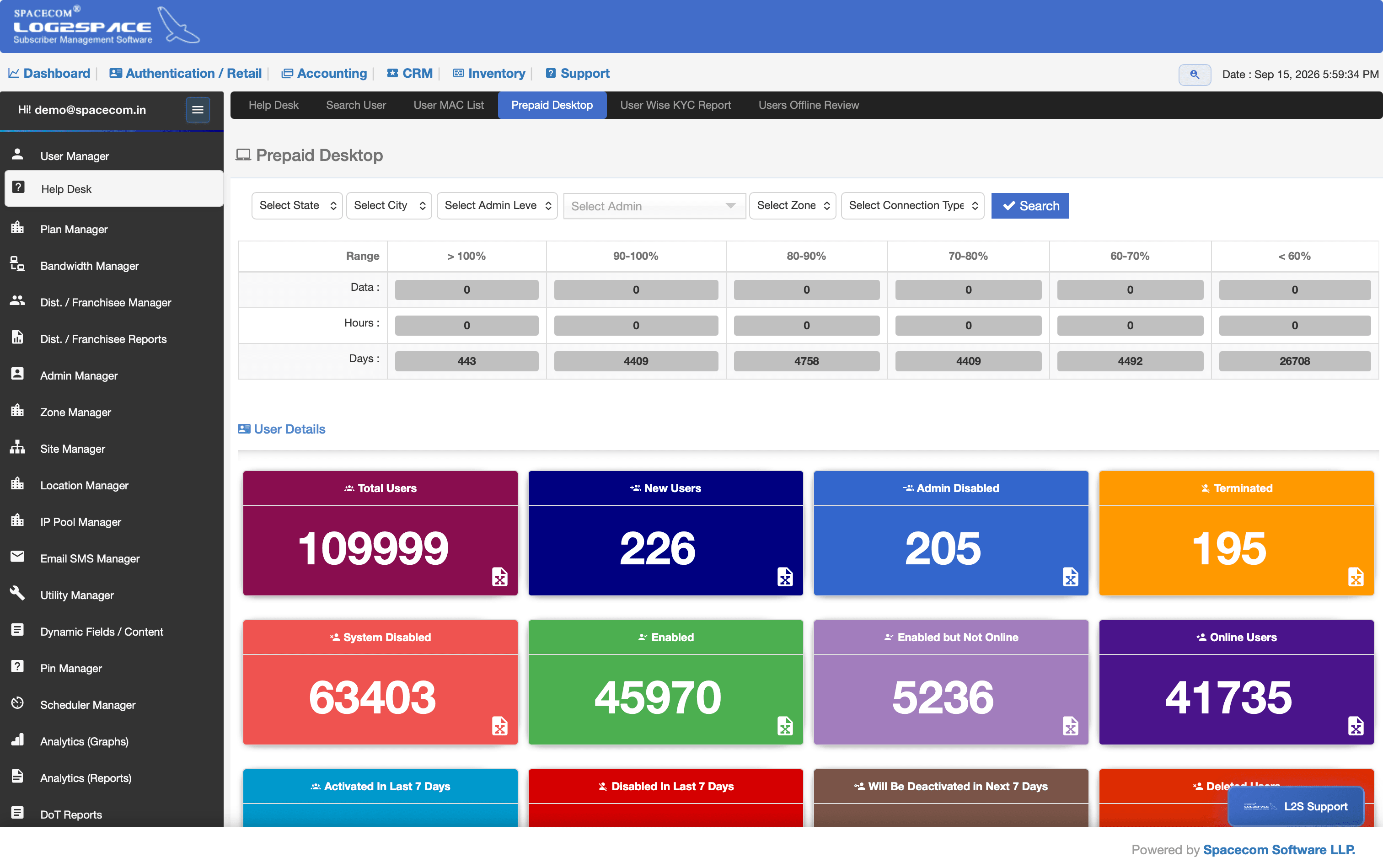
Task: Click the Bandwidth Manager icon in sidebar
Action: coord(17,264)
